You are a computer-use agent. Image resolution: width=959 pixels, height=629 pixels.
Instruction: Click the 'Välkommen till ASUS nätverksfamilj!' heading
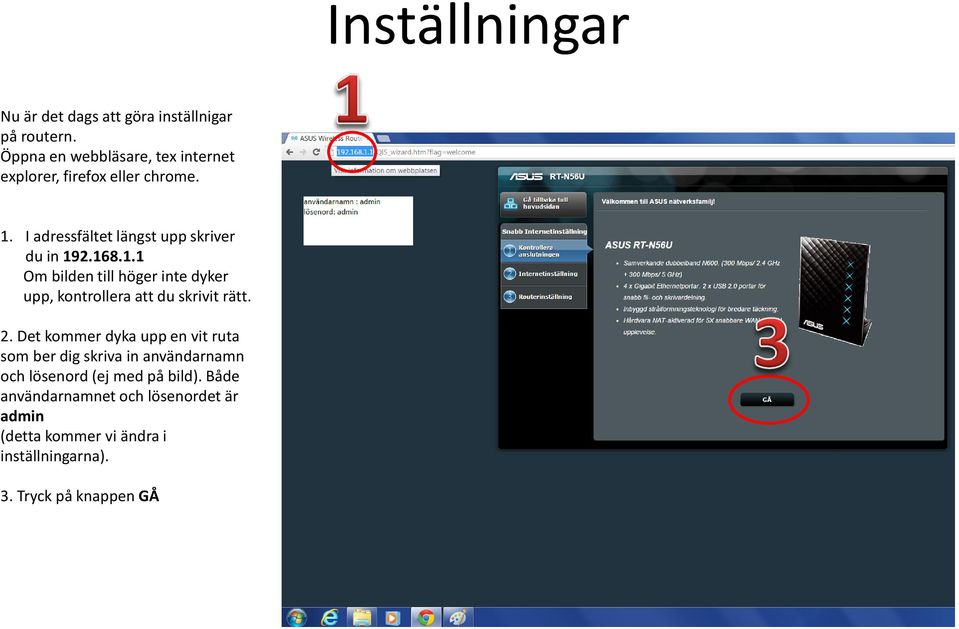[658, 201]
